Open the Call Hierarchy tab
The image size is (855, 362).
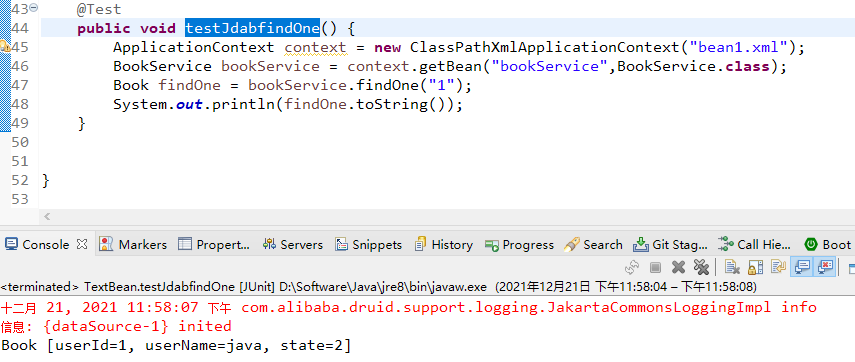[755, 244]
